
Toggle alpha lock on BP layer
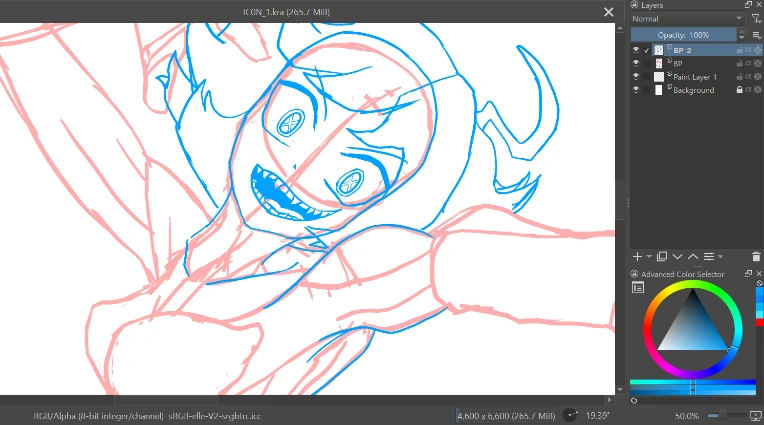(748, 63)
